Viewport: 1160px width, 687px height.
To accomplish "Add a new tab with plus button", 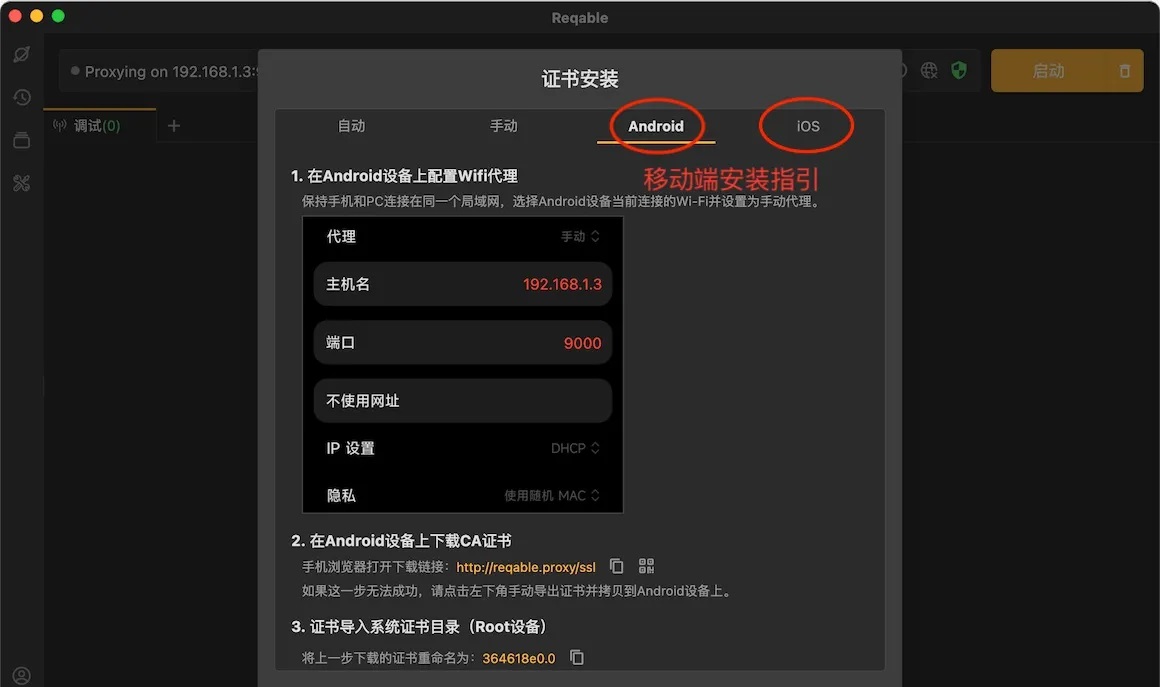I will click(174, 126).
